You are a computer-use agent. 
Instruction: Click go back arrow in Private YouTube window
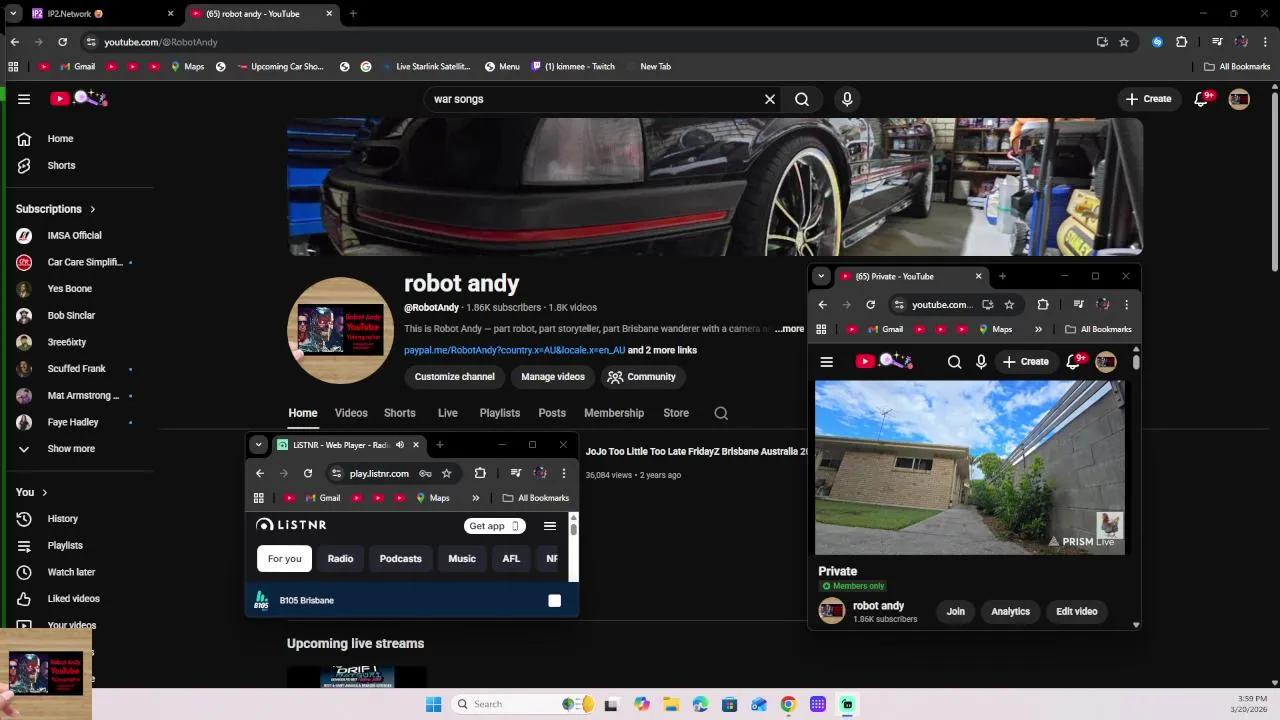(823, 305)
